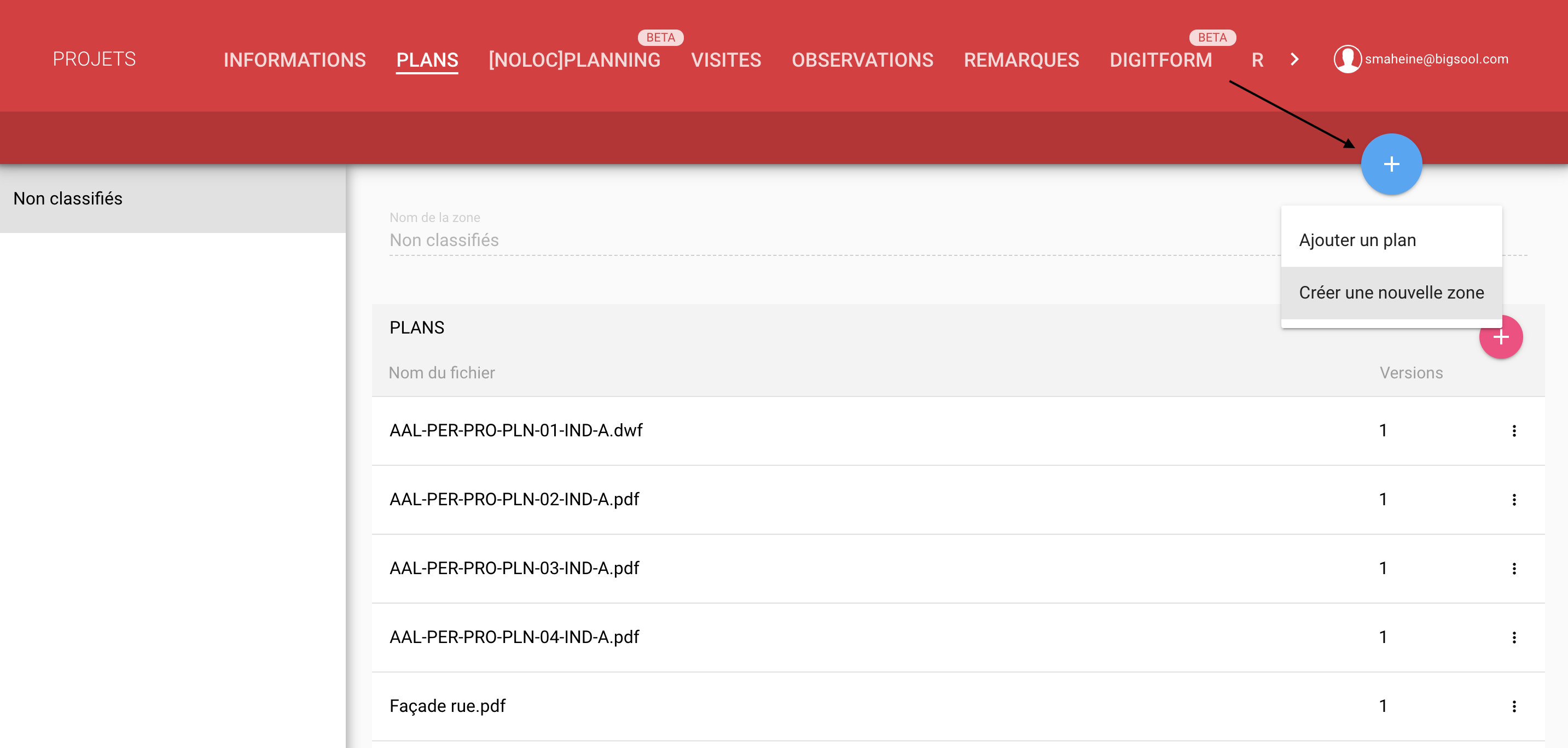Open options menu for AAL-PER-PRO-PLN-01-IND-A.dwf
This screenshot has height=748, width=1568.
pyautogui.click(x=1514, y=431)
